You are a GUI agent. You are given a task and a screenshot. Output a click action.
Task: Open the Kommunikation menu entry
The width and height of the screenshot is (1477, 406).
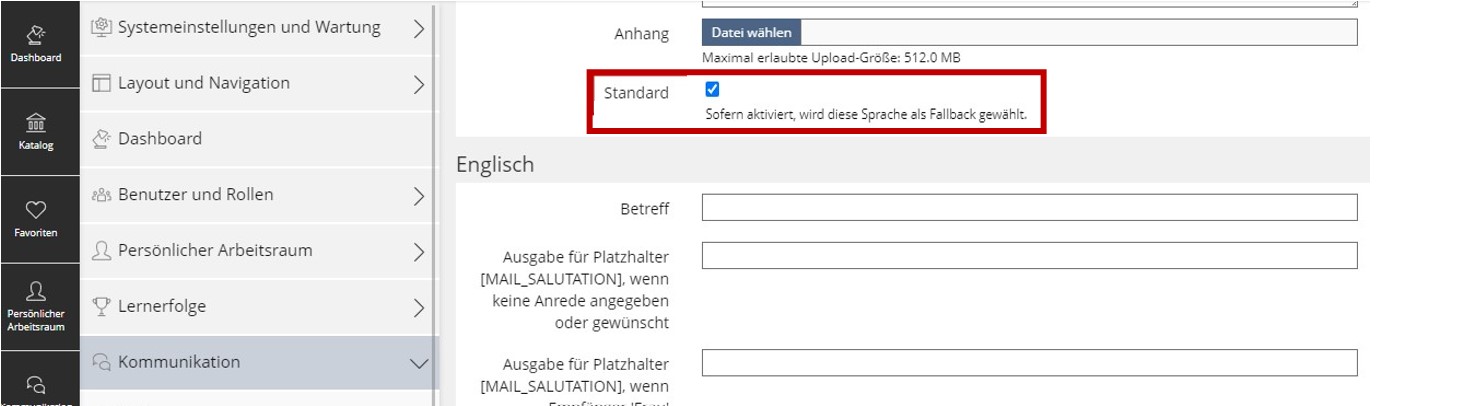coord(179,362)
